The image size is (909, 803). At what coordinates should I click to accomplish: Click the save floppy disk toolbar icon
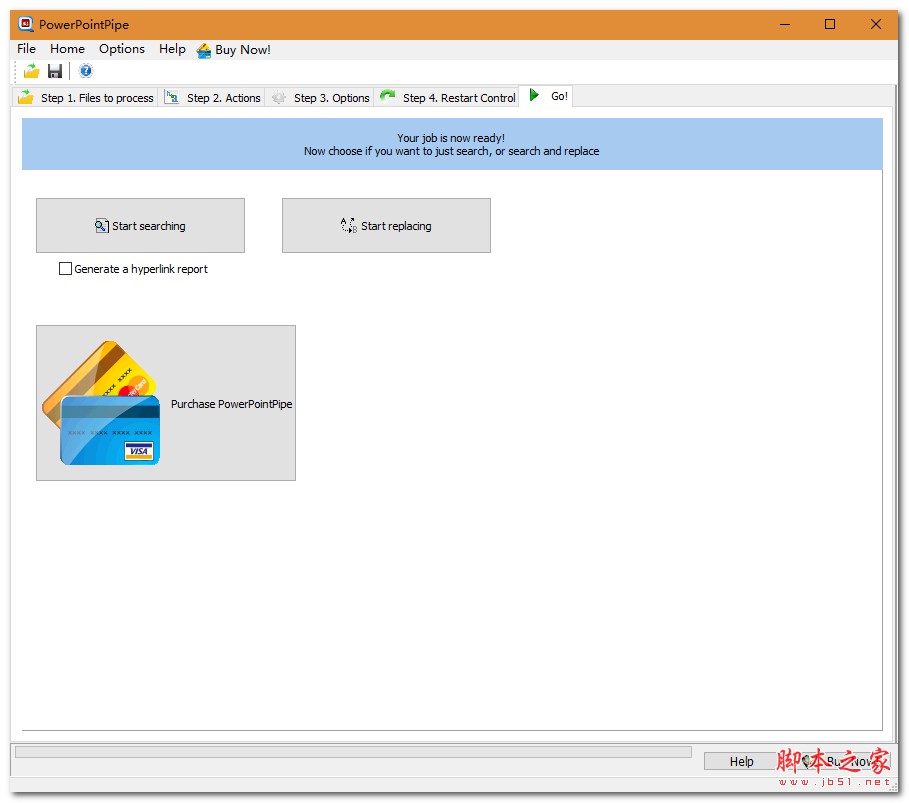coord(55,71)
